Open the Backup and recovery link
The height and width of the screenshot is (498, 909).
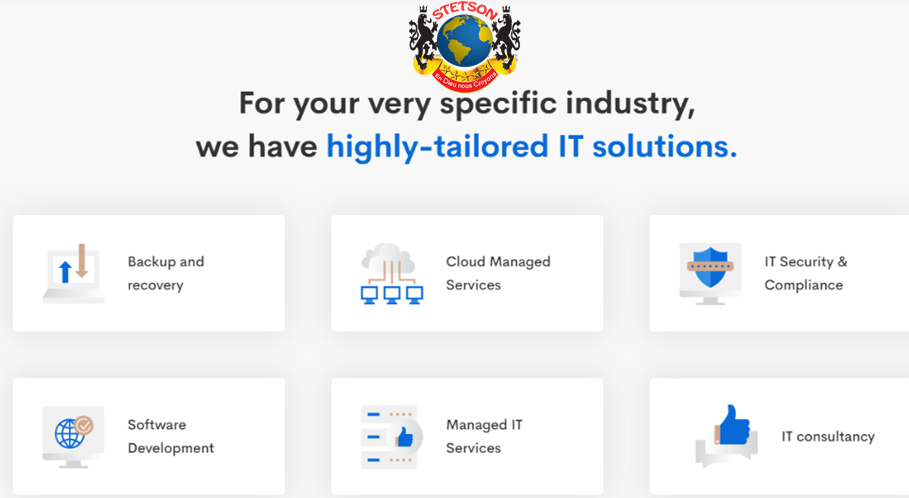click(x=166, y=273)
